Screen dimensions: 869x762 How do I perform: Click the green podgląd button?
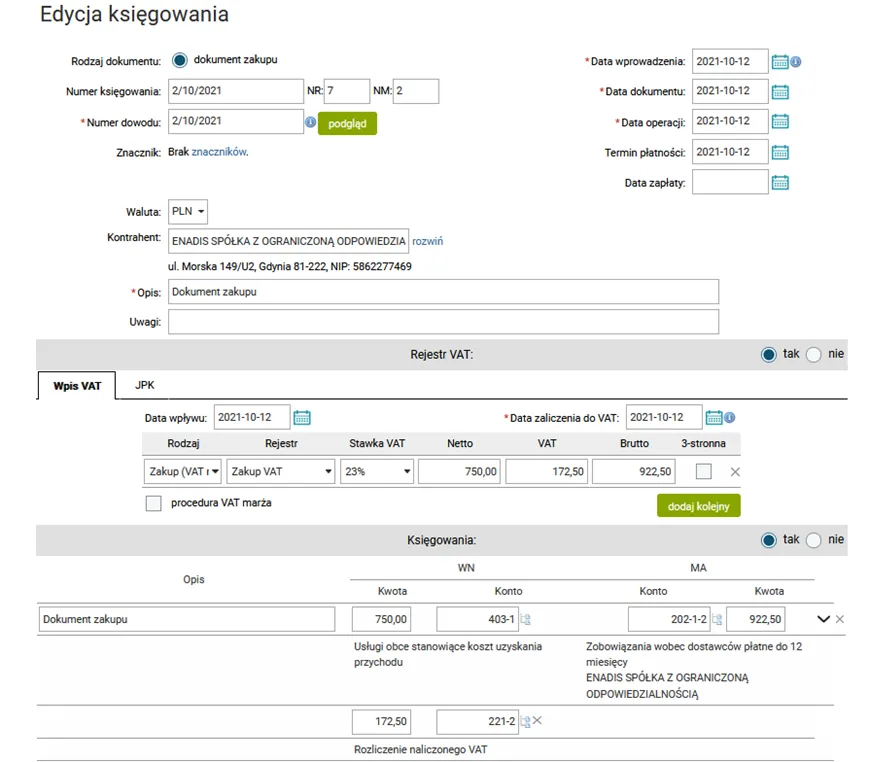[x=347, y=123]
